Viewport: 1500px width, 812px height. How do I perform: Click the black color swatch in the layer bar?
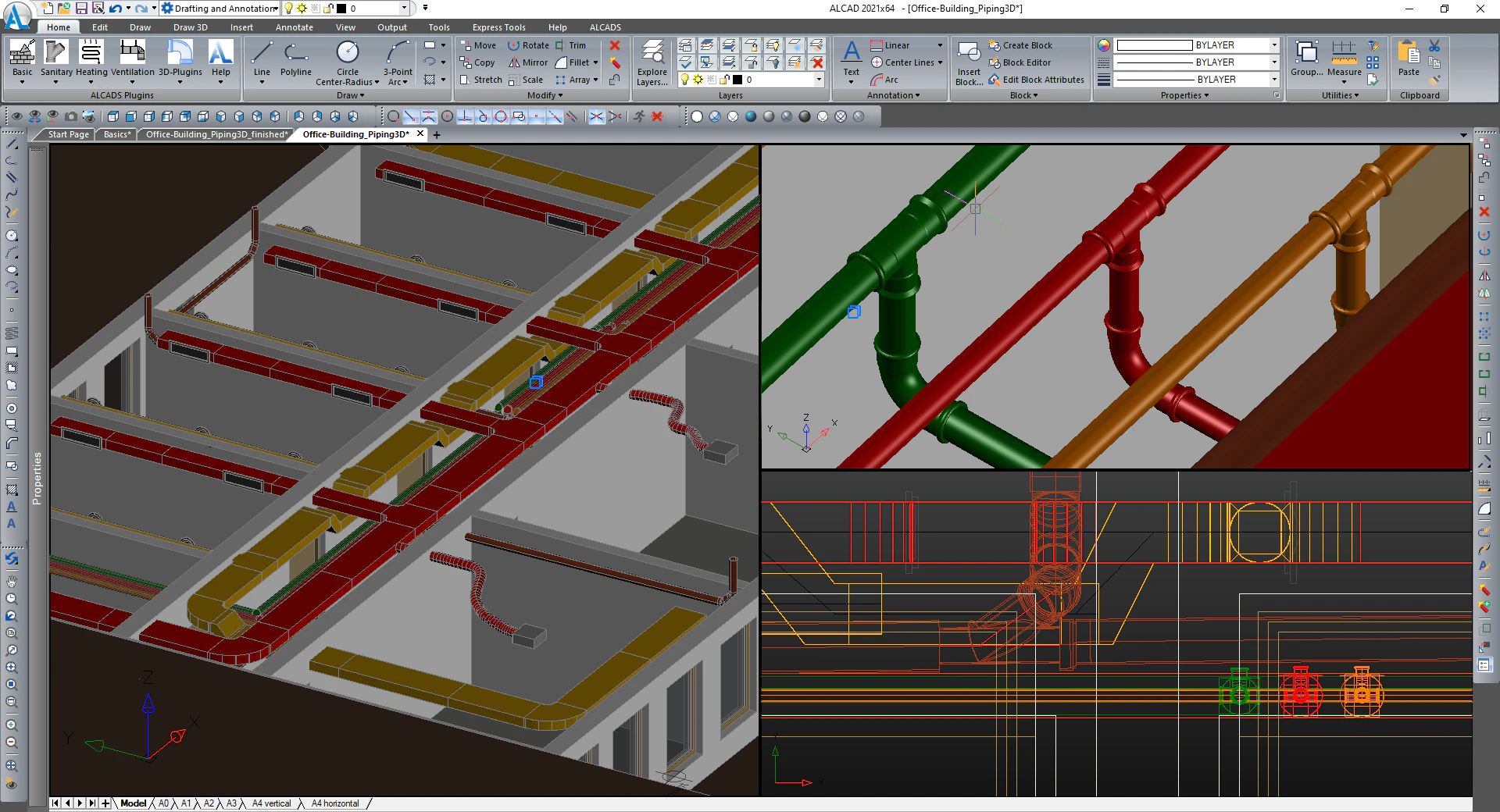click(x=737, y=79)
